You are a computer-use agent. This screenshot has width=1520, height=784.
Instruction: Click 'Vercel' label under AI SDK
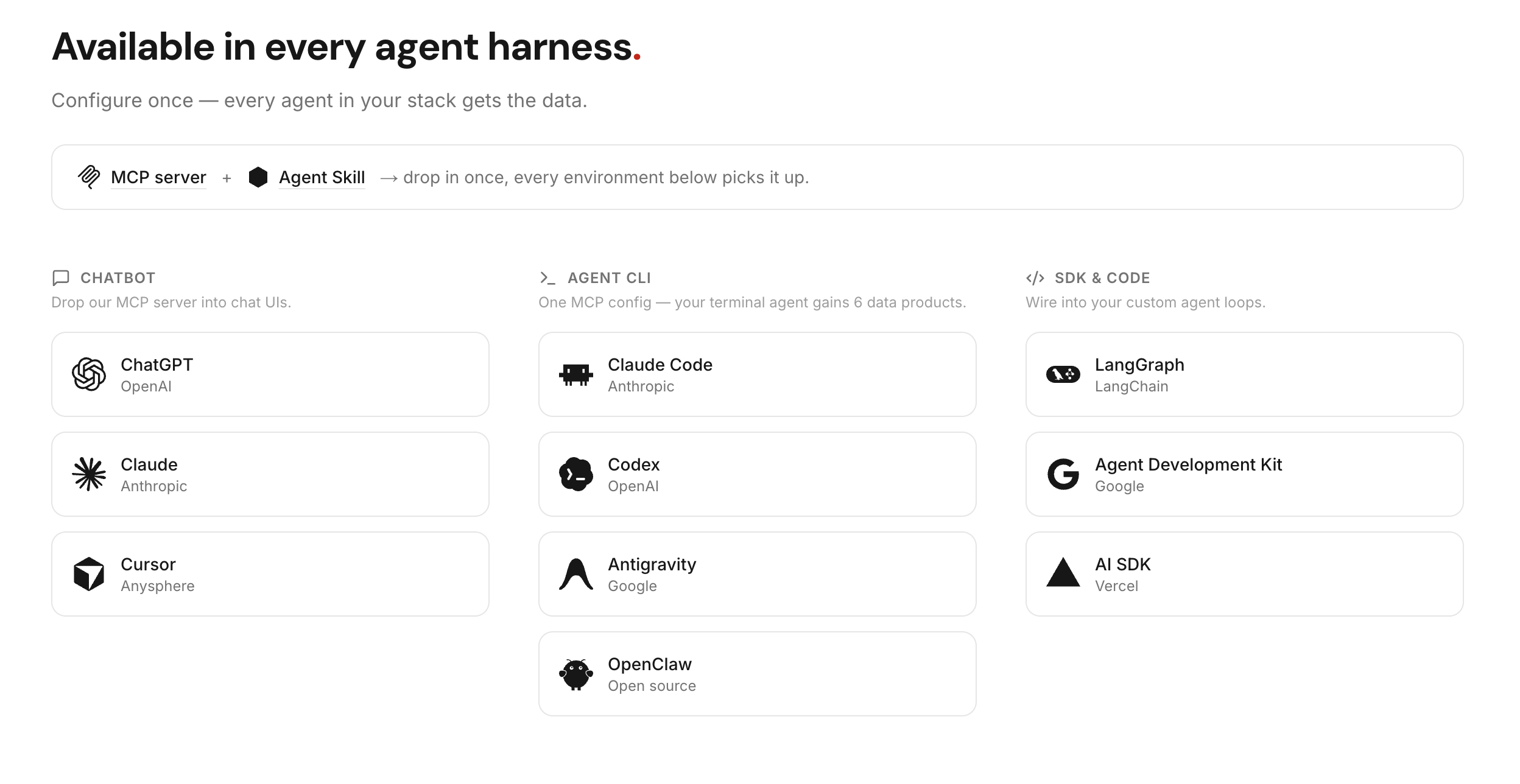(1116, 586)
